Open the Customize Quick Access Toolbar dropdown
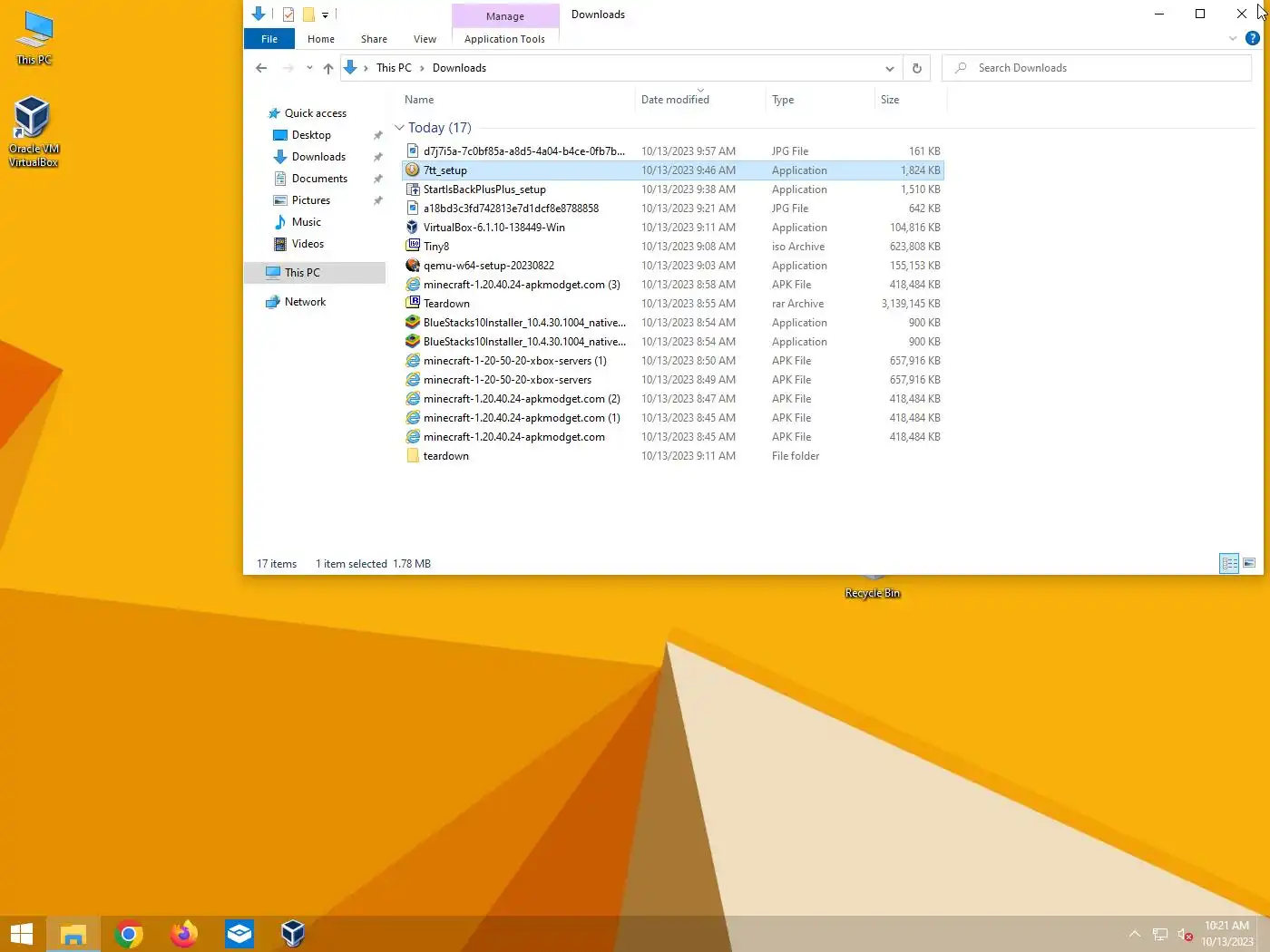 [325, 15]
